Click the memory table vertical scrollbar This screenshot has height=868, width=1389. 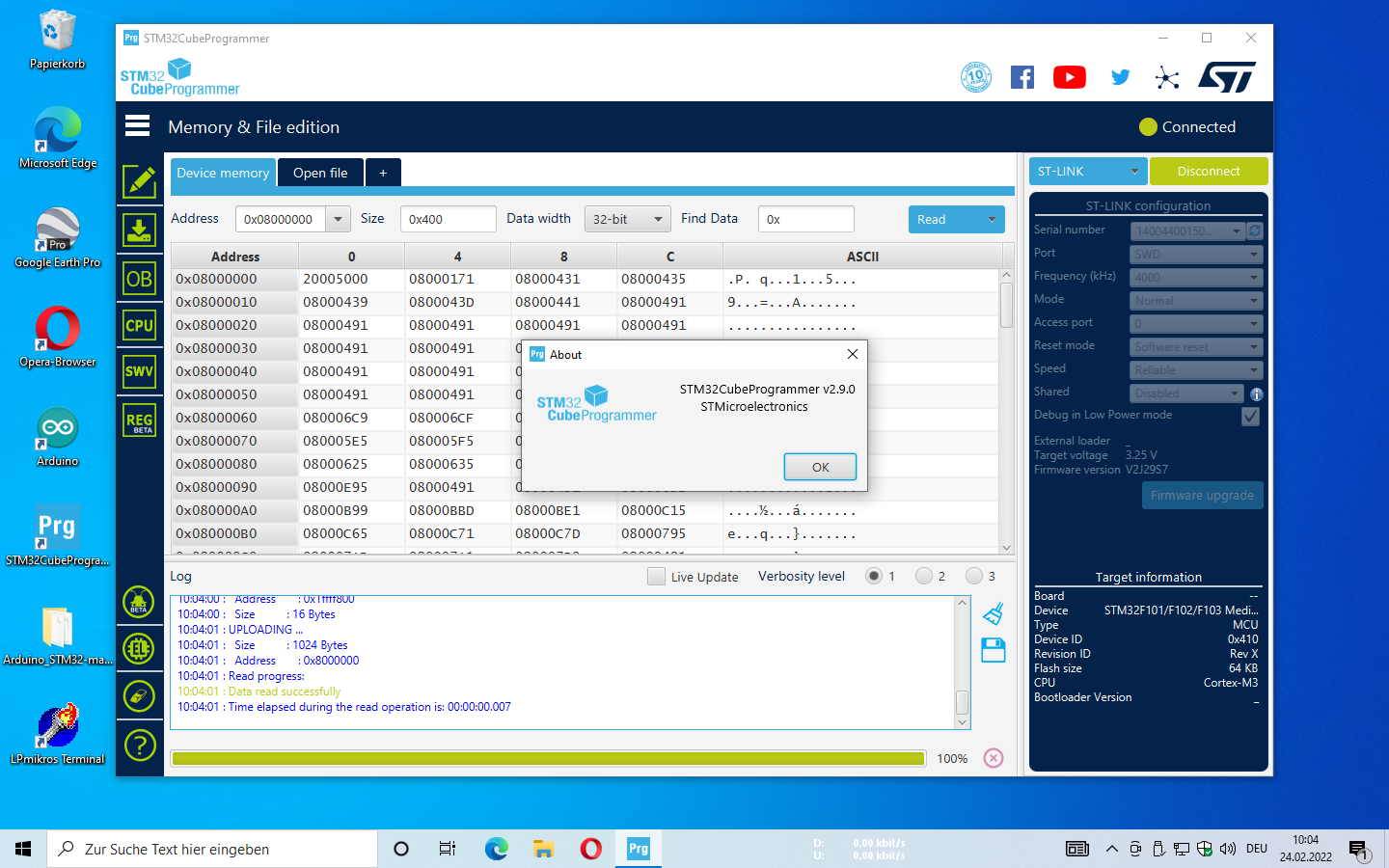coord(1006,411)
